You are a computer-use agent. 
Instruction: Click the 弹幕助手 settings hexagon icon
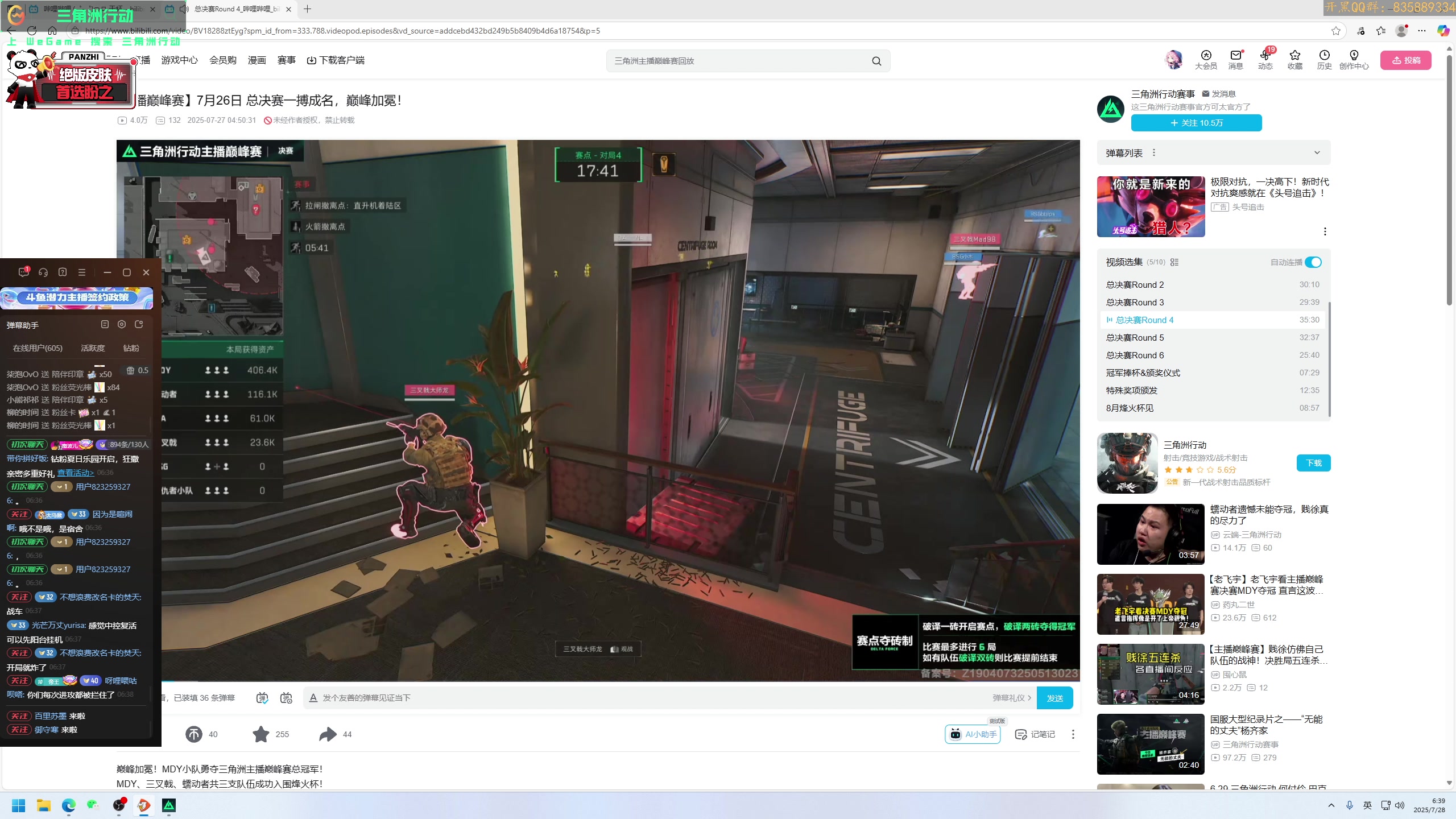[122, 324]
